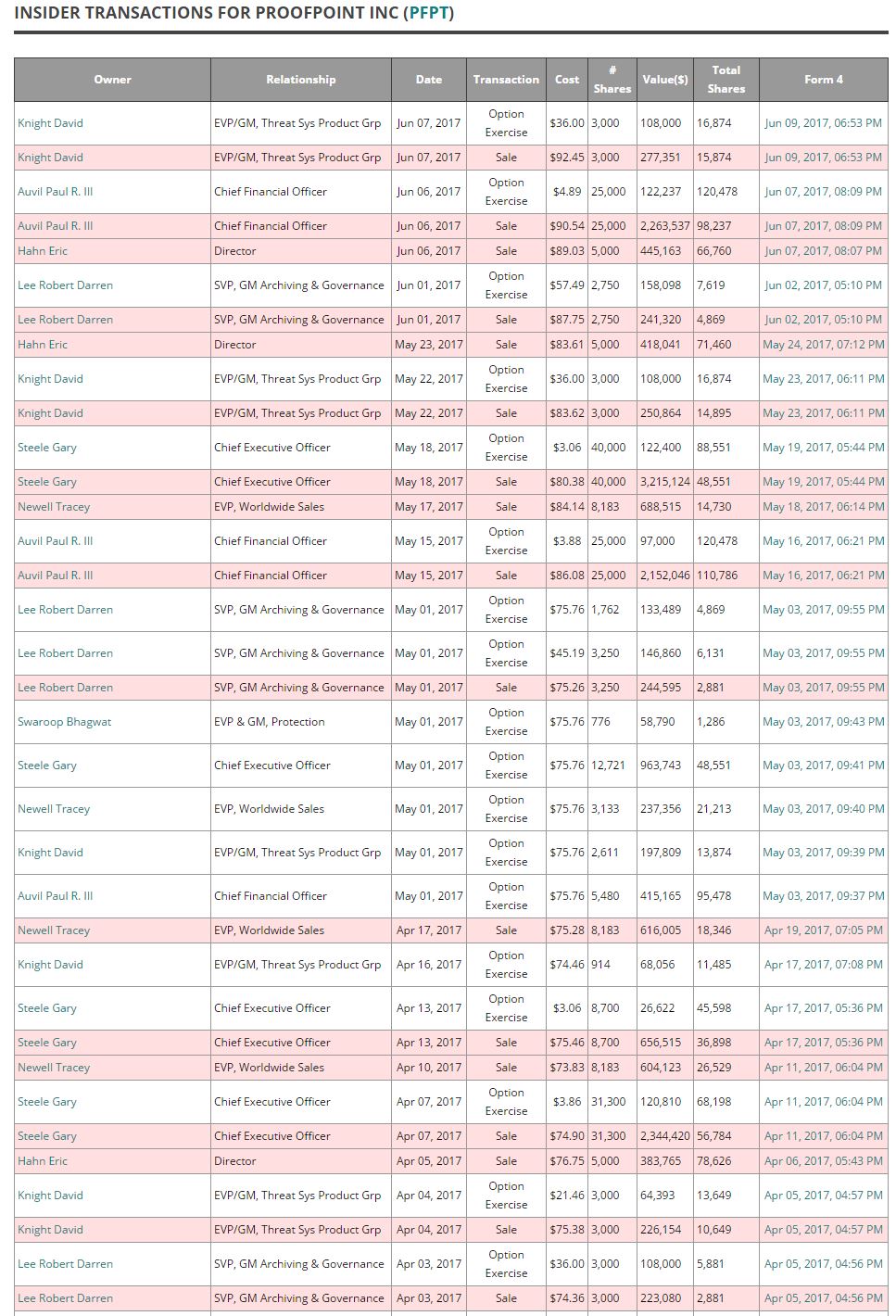Sort by the Transaction column header

(x=506, y=80)
